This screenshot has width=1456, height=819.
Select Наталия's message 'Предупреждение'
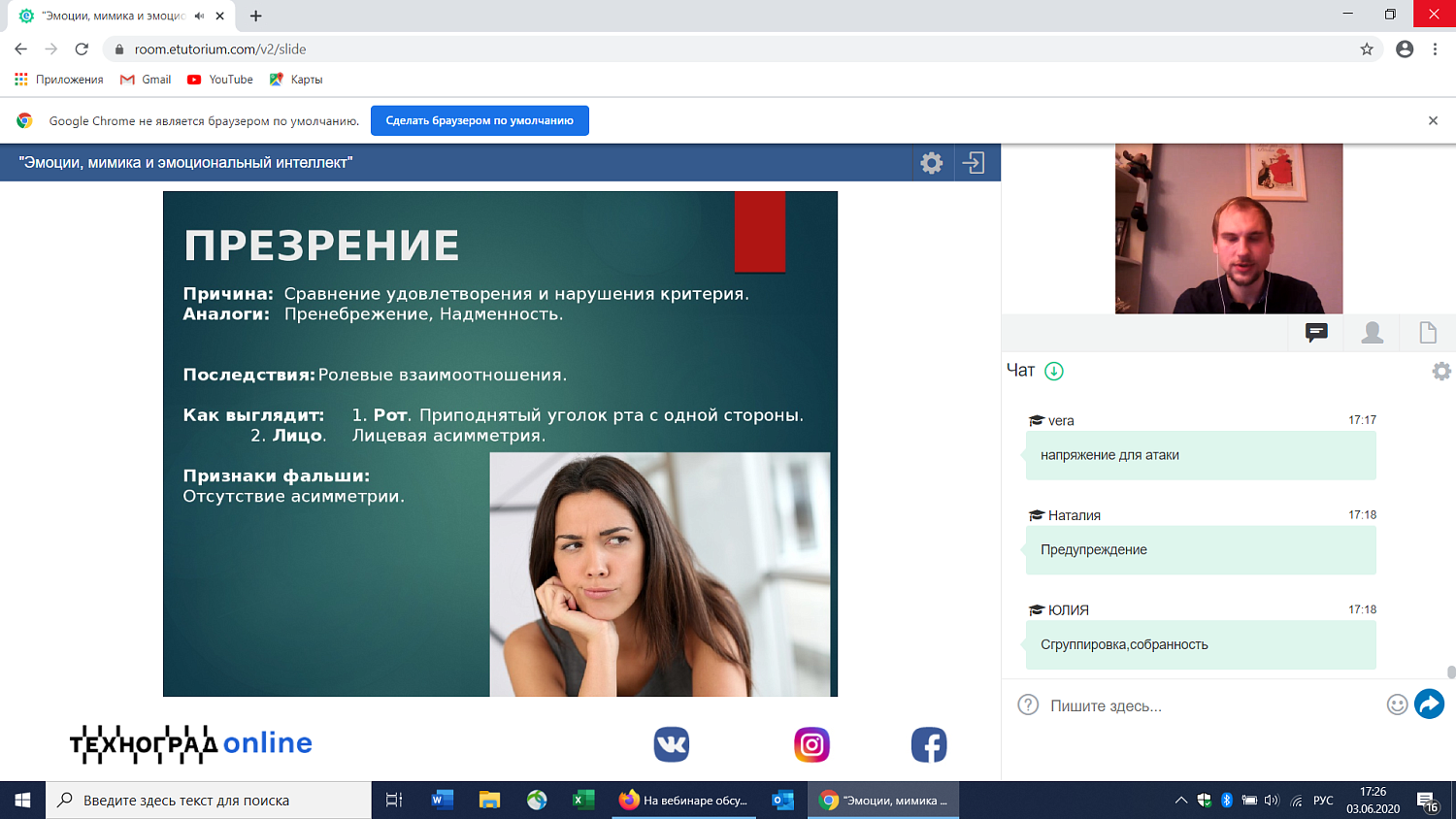pos(1201,550)
